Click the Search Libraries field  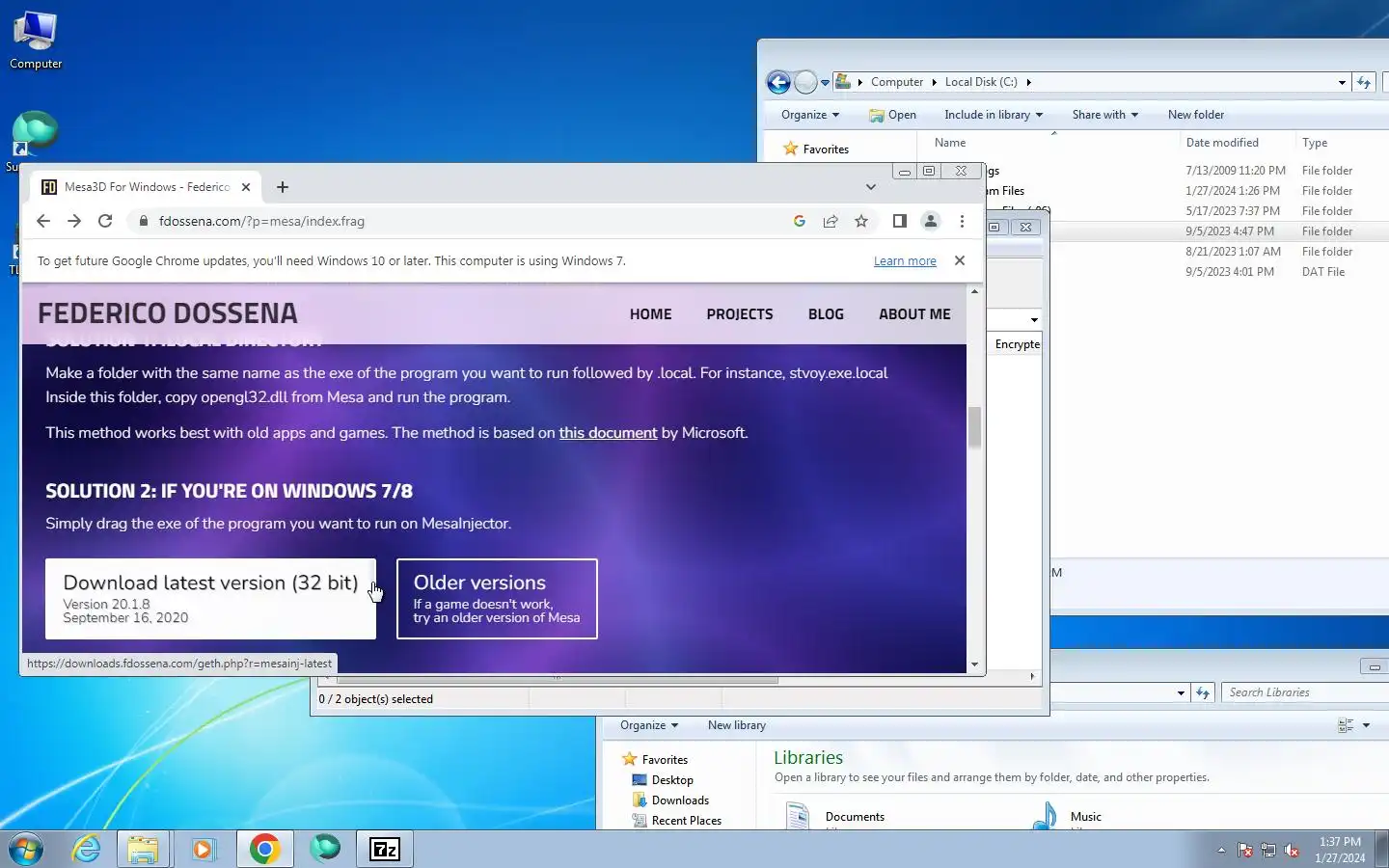(1305, 692)
